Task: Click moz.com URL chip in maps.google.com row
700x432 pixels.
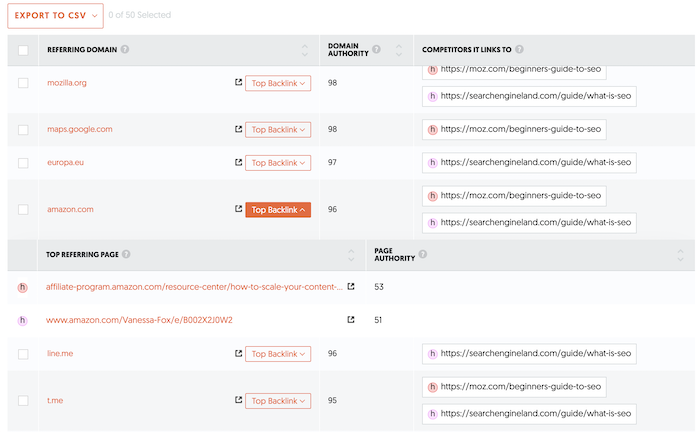Action: click(x=514, y=129)
